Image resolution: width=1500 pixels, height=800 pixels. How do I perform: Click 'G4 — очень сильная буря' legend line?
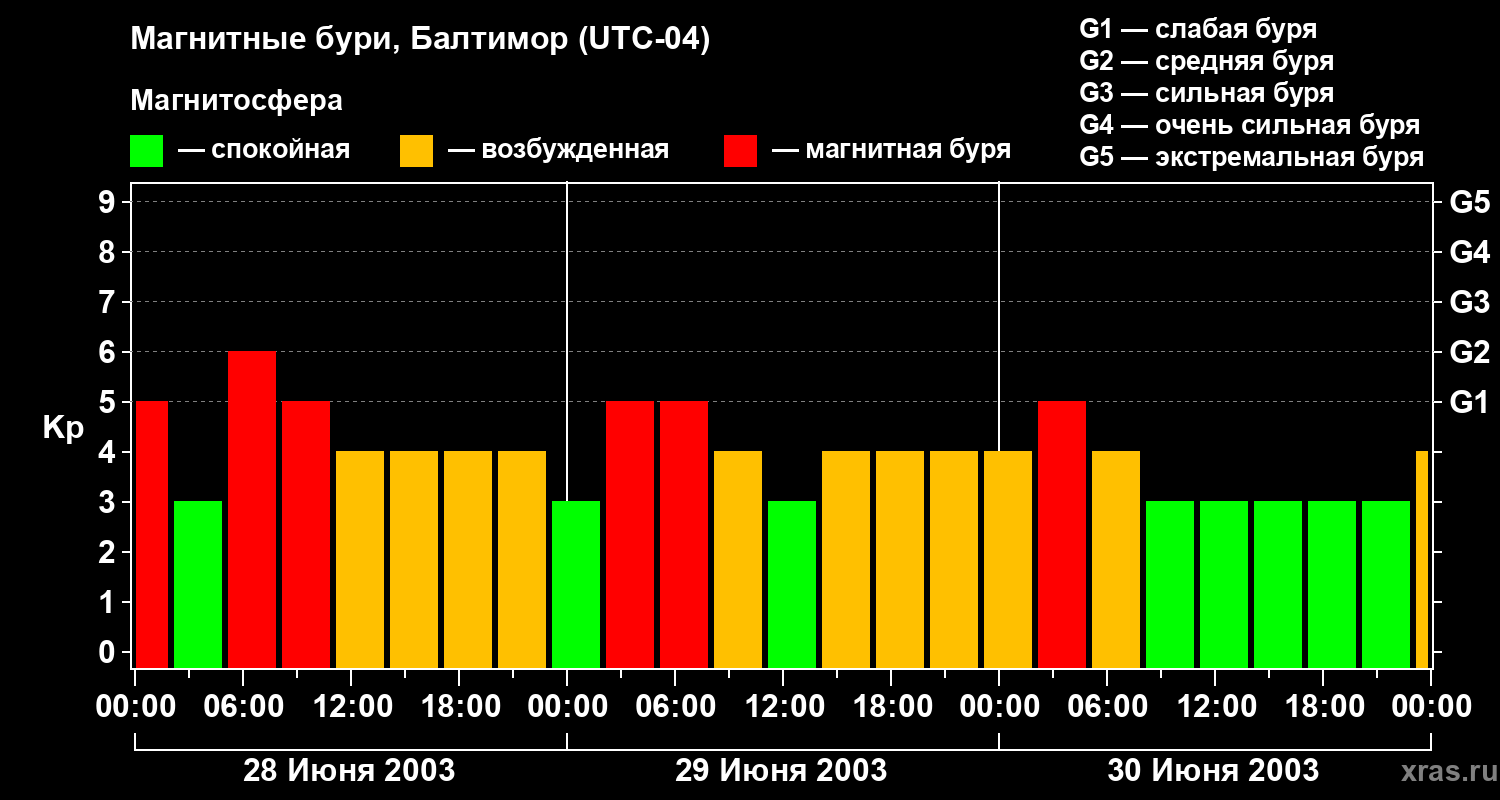[x=1249, y=125]
